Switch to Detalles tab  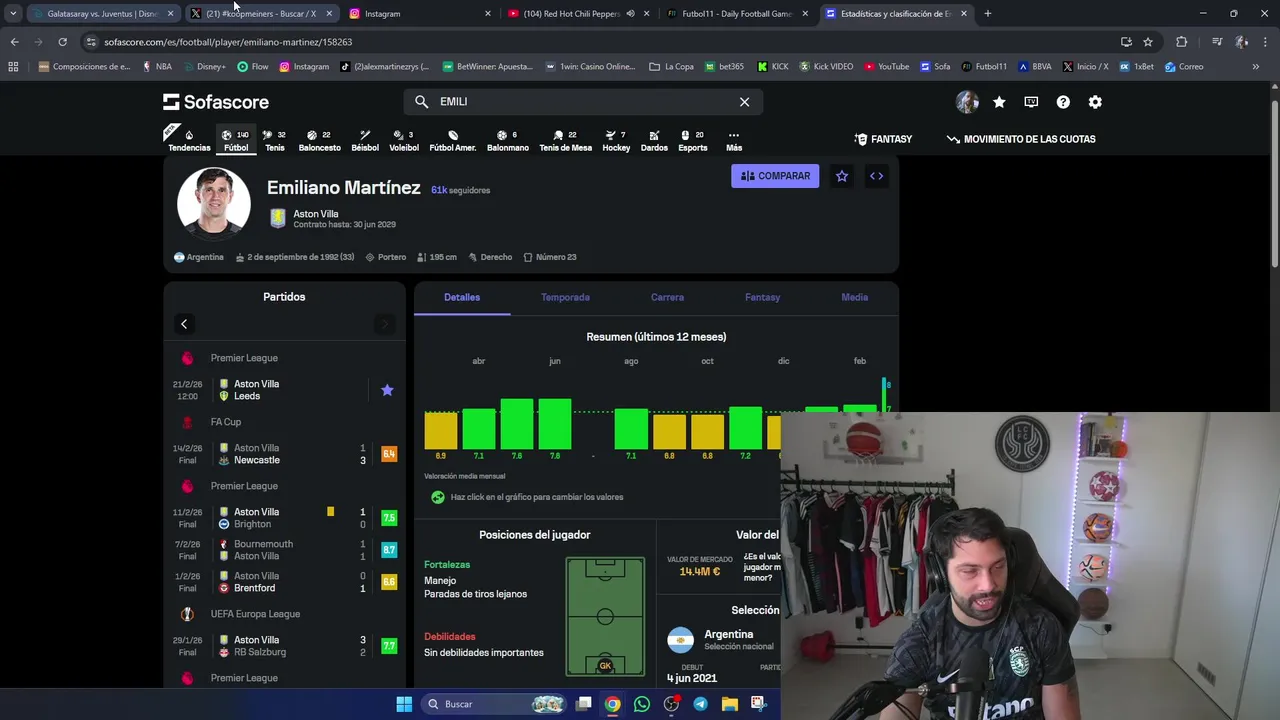click(462, 297)
